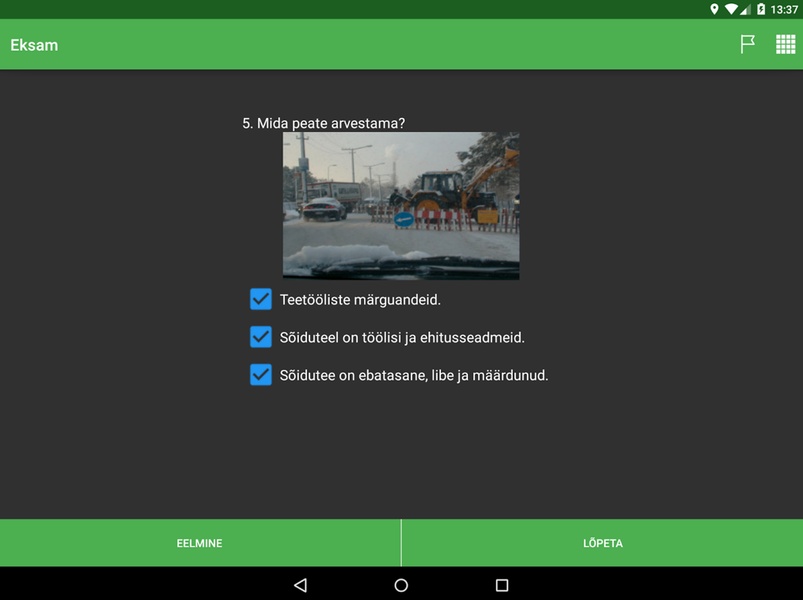803x600 pixels.
Task: Tap the "Eksam" title
Action: (34, 45)
